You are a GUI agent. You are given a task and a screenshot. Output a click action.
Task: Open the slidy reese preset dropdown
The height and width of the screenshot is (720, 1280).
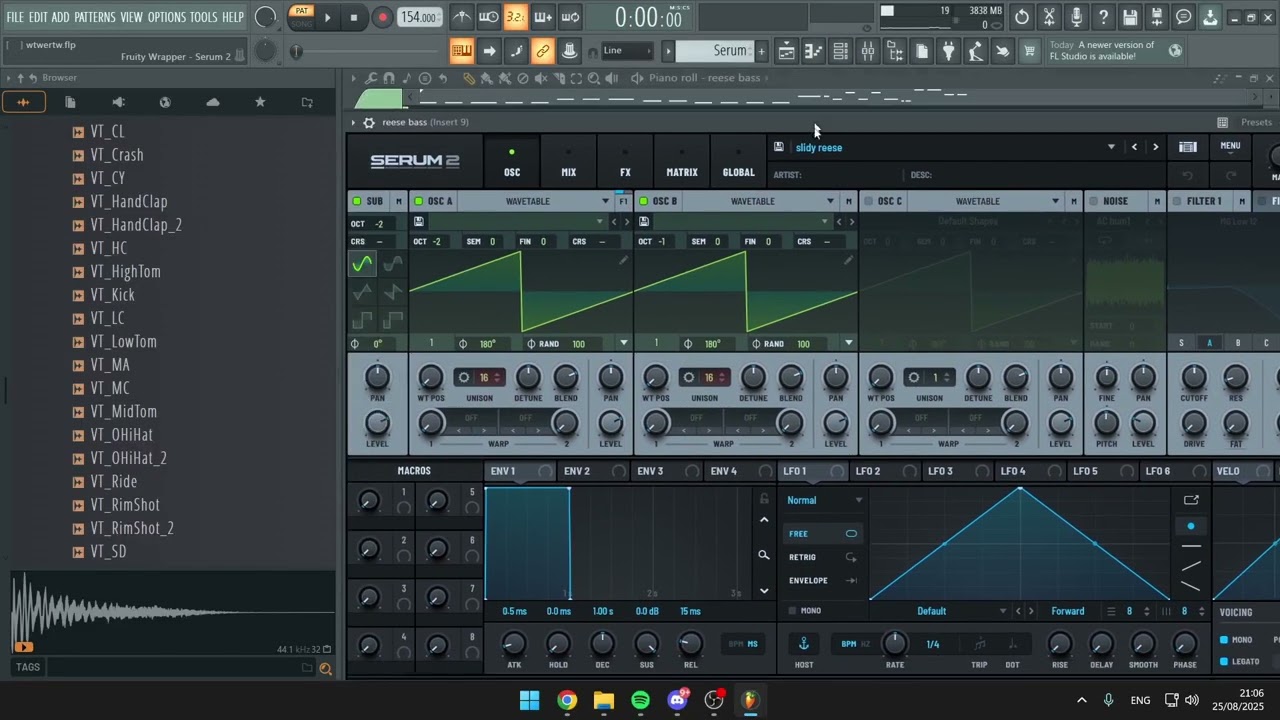(1110, 147)
